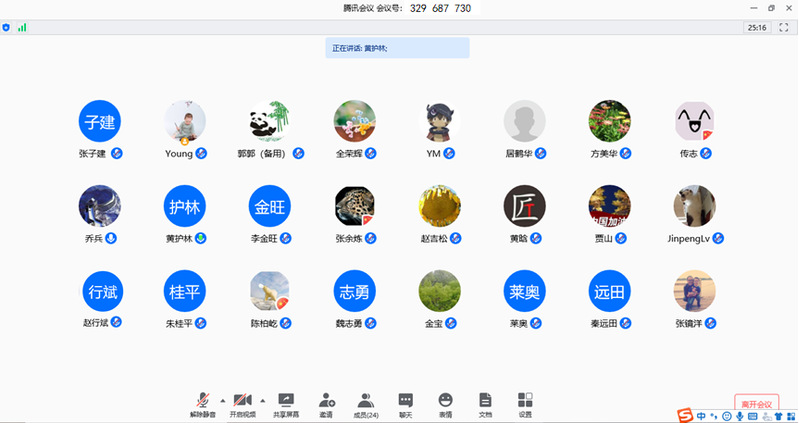
Task: Click the blue security shield icon
Action: (x=7, y=28)
